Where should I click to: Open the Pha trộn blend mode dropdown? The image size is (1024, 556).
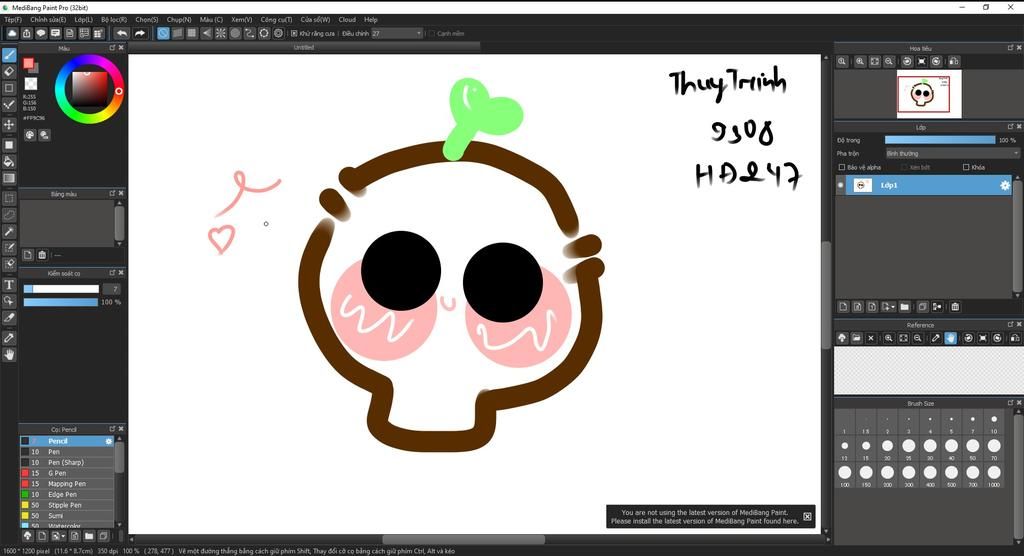[952, 154]
